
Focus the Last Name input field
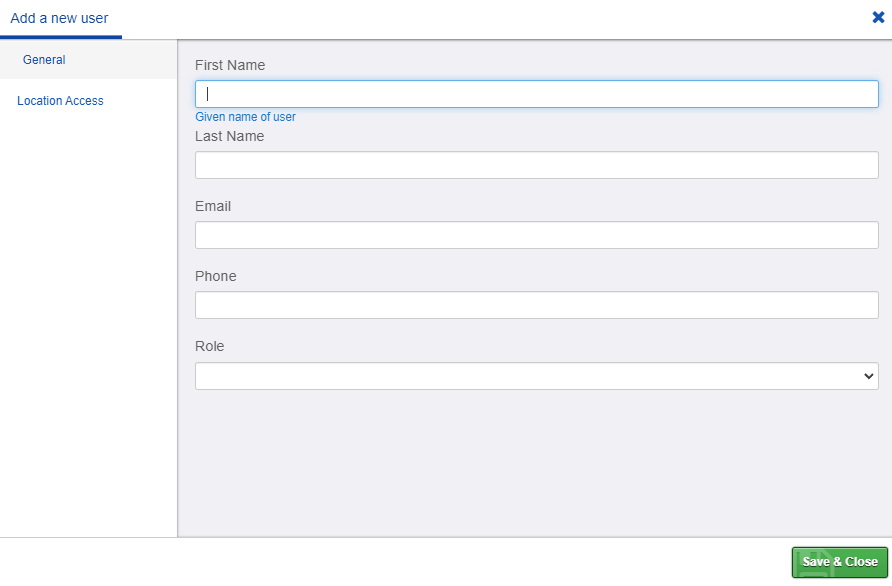[x=537, y=164]
